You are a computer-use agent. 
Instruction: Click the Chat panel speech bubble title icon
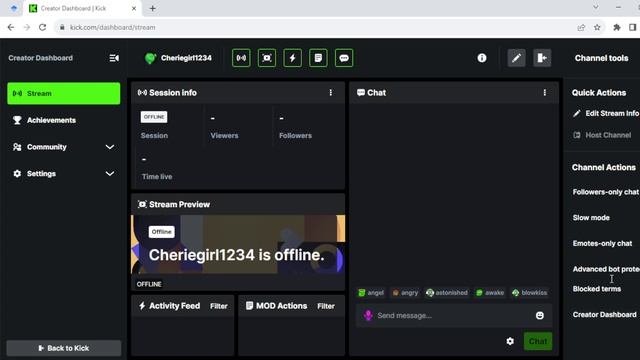coord(361,93)
